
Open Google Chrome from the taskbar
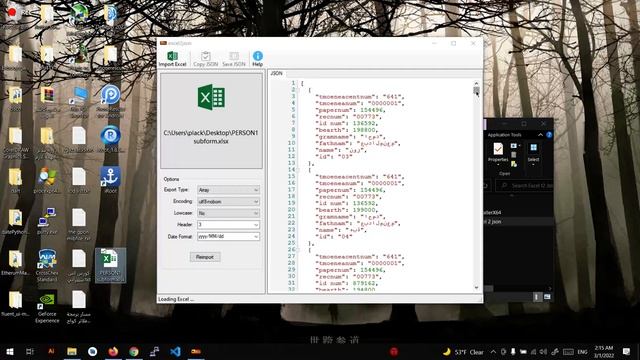click(x=134, y=351)
